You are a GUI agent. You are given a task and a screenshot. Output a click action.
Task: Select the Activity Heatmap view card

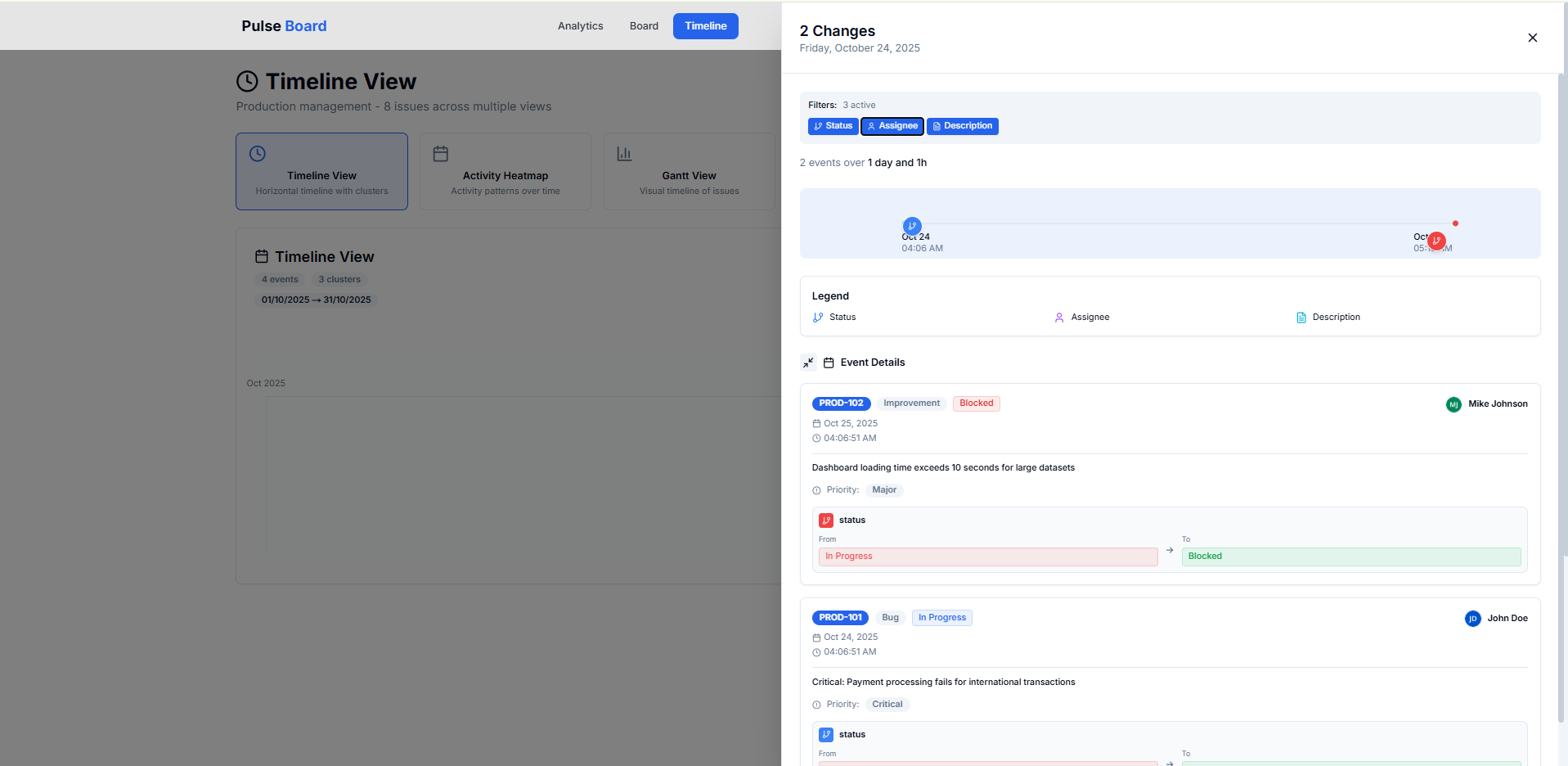(x=505, y=172)
